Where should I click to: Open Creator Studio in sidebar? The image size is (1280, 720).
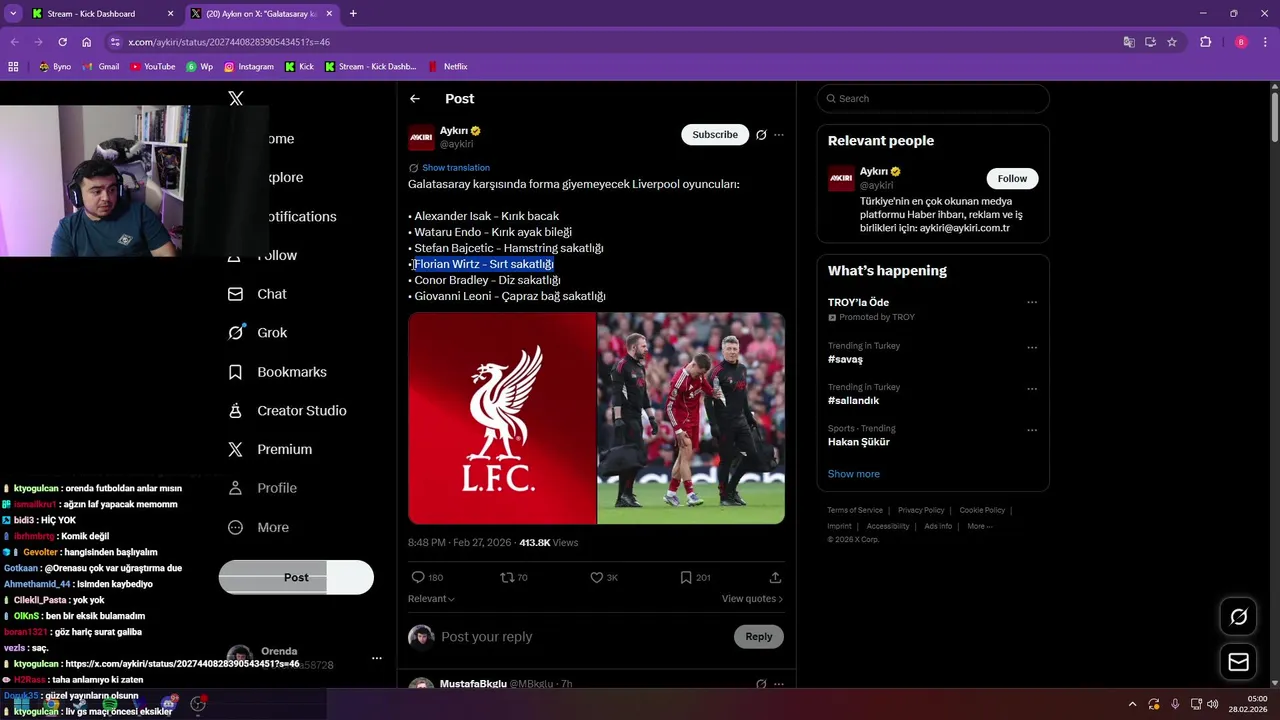[x=287, y=411]
